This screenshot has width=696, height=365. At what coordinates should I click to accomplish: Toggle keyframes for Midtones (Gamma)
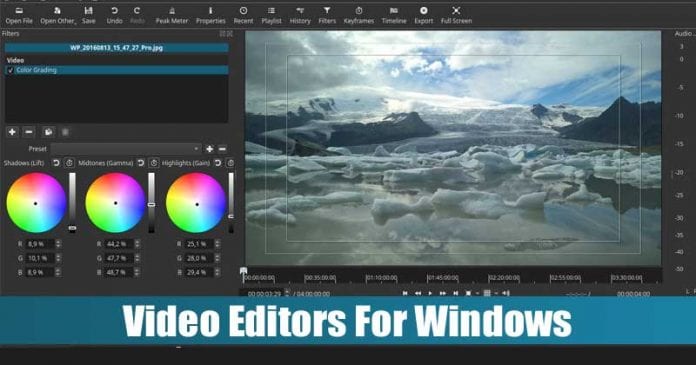click(x=154, y=163)
